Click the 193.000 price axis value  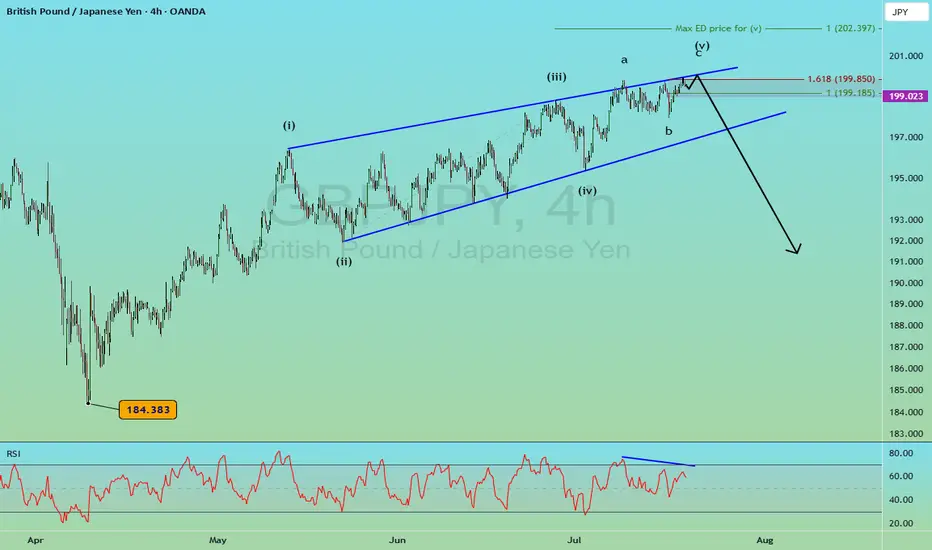906,219
